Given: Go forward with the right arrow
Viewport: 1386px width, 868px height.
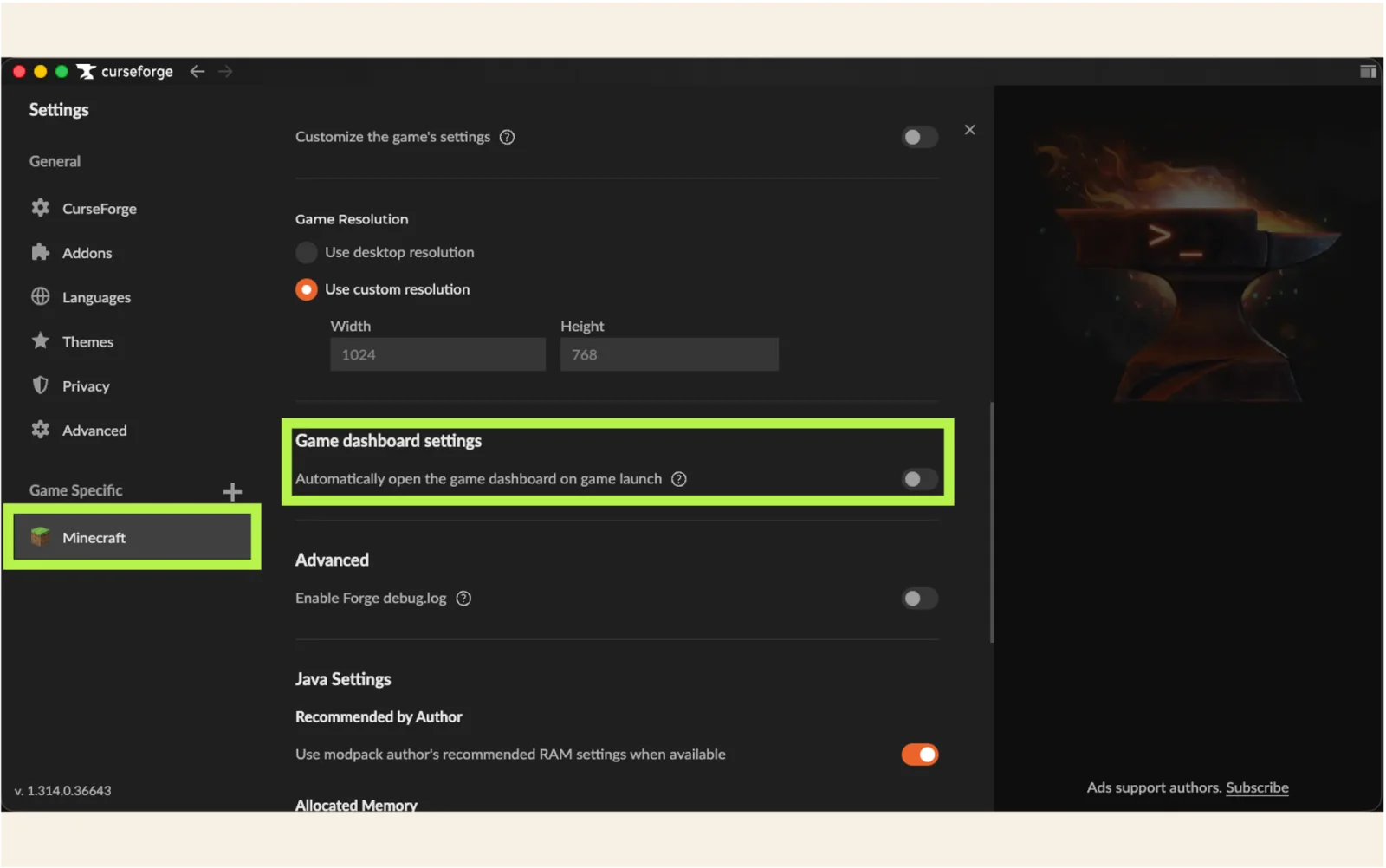Looking at the screenshot, I should [225, 71].
